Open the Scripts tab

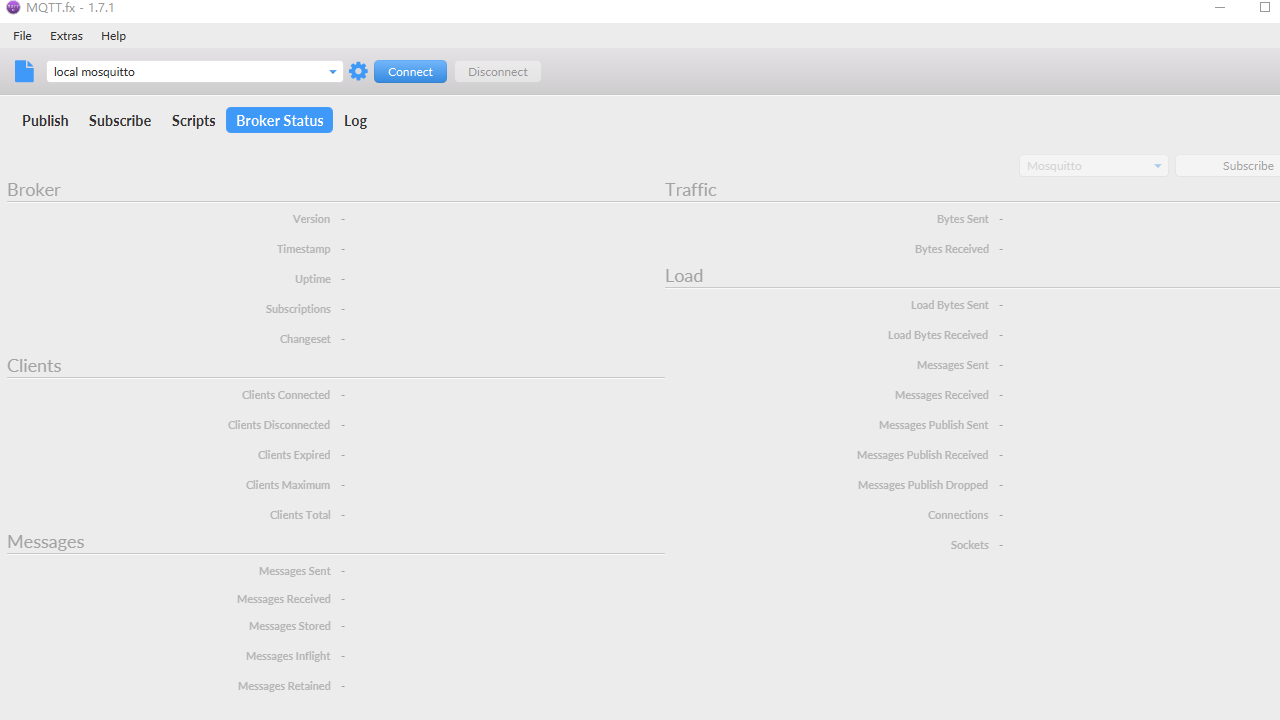(x=193, y=120)
